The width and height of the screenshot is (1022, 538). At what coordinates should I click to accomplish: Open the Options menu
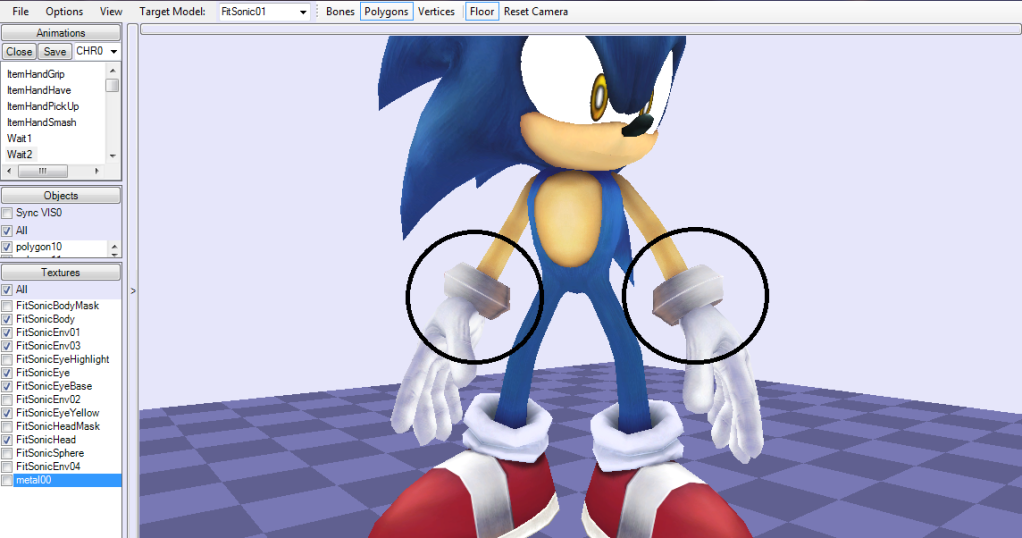(64, 12)
